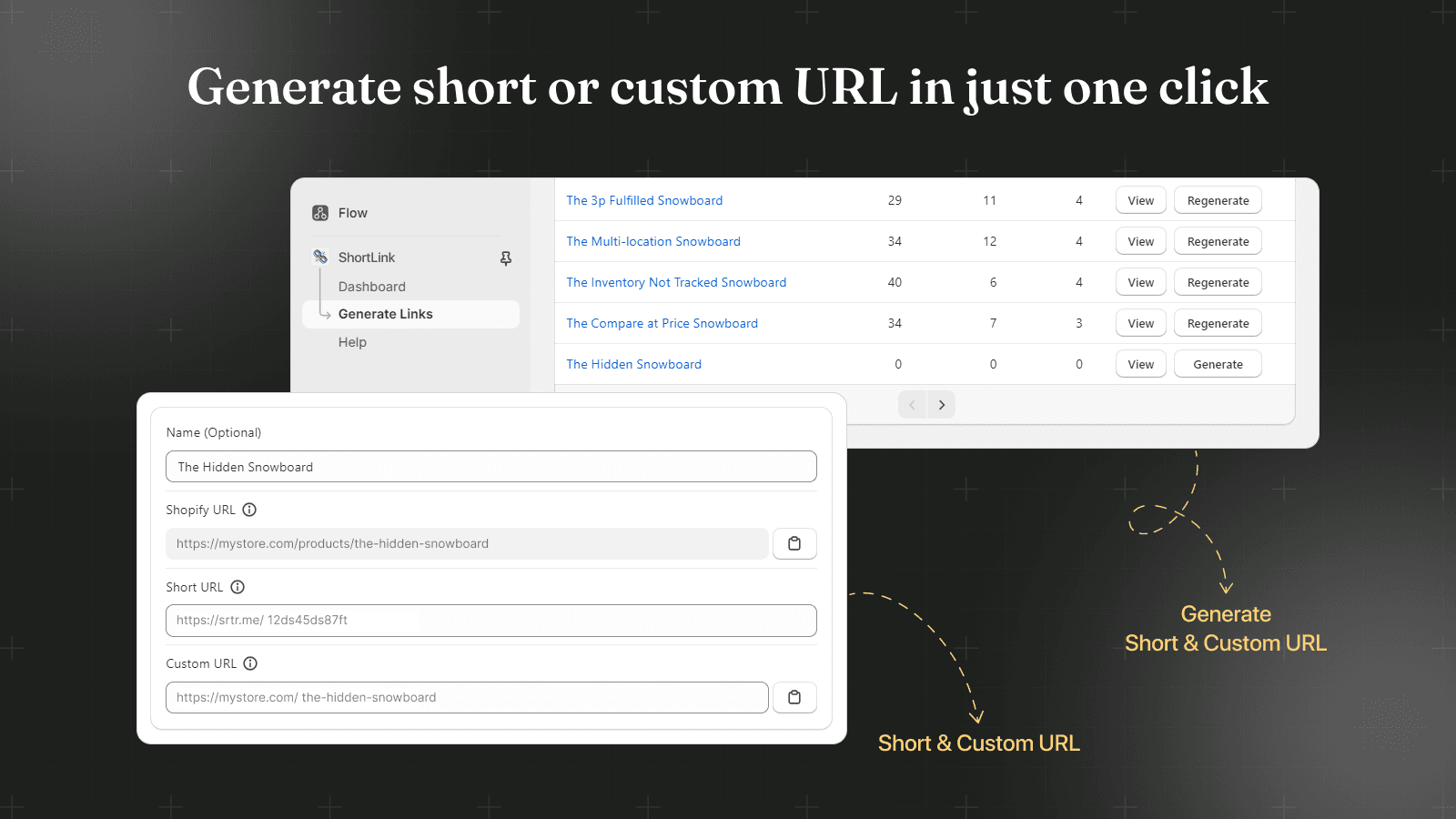Viewport: 1456px width, 819px height.
Task: View The Multi-location Snowboard links
Action: 1140,242
